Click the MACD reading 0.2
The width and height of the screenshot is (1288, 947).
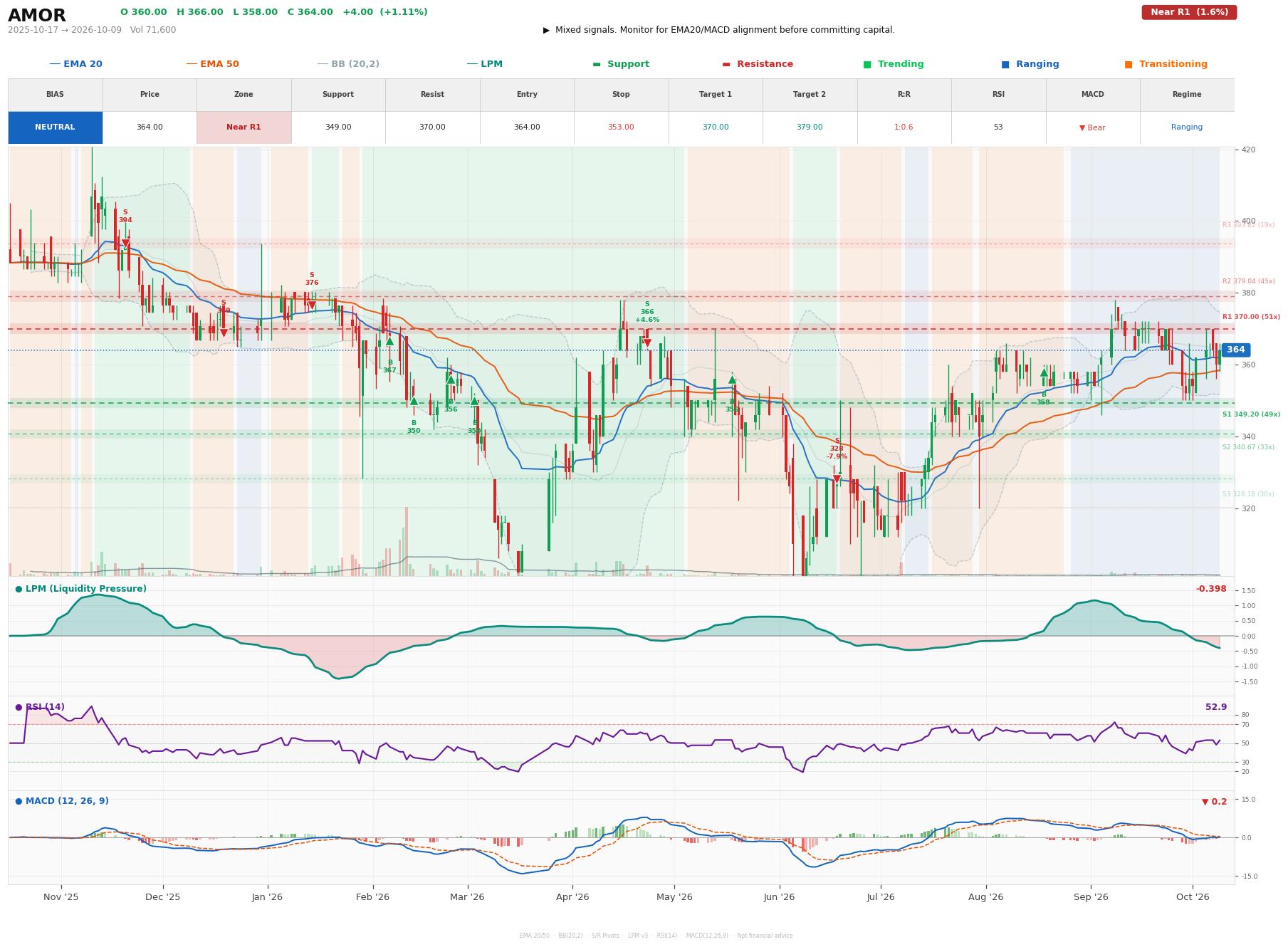1215,802
